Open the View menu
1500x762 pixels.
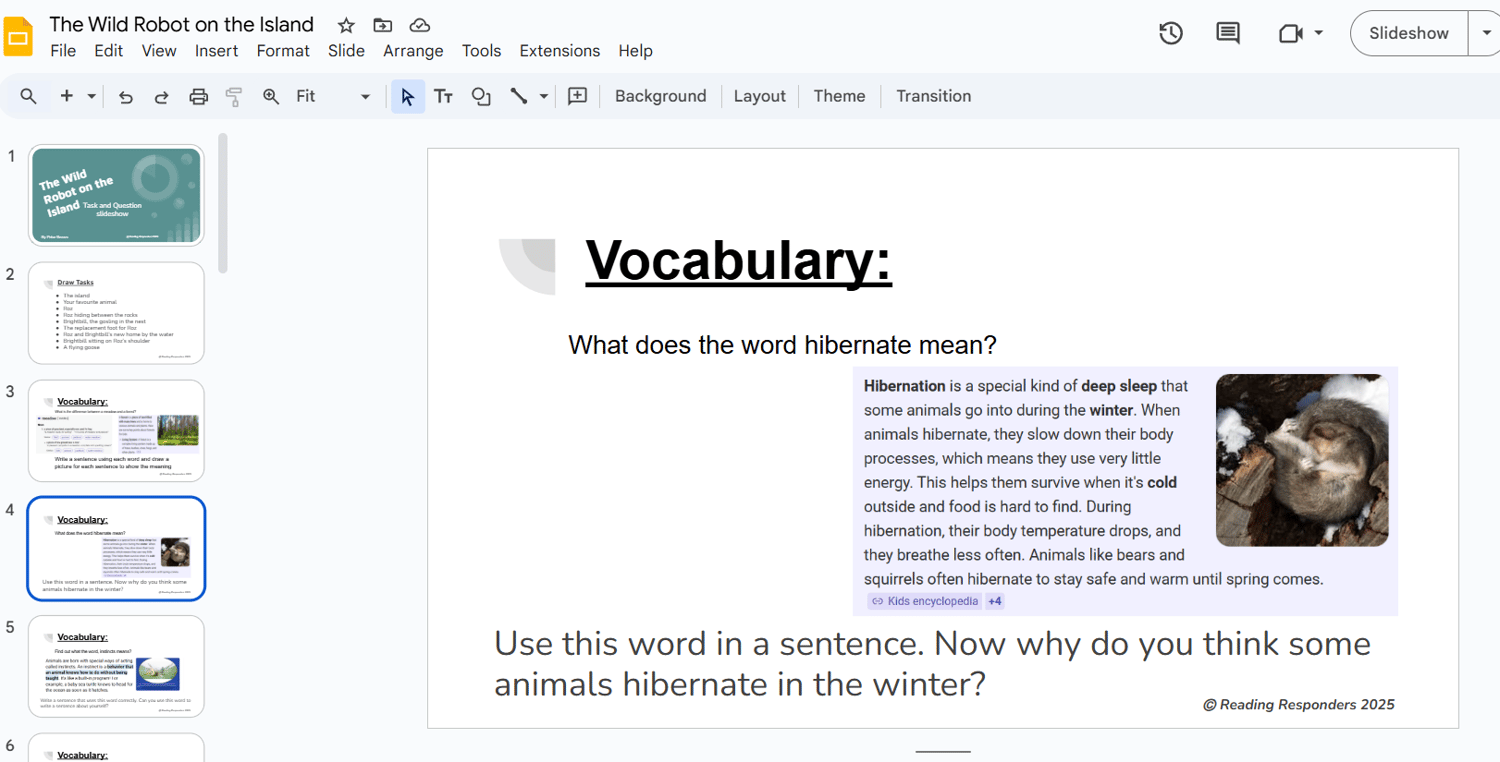point(159,51)
